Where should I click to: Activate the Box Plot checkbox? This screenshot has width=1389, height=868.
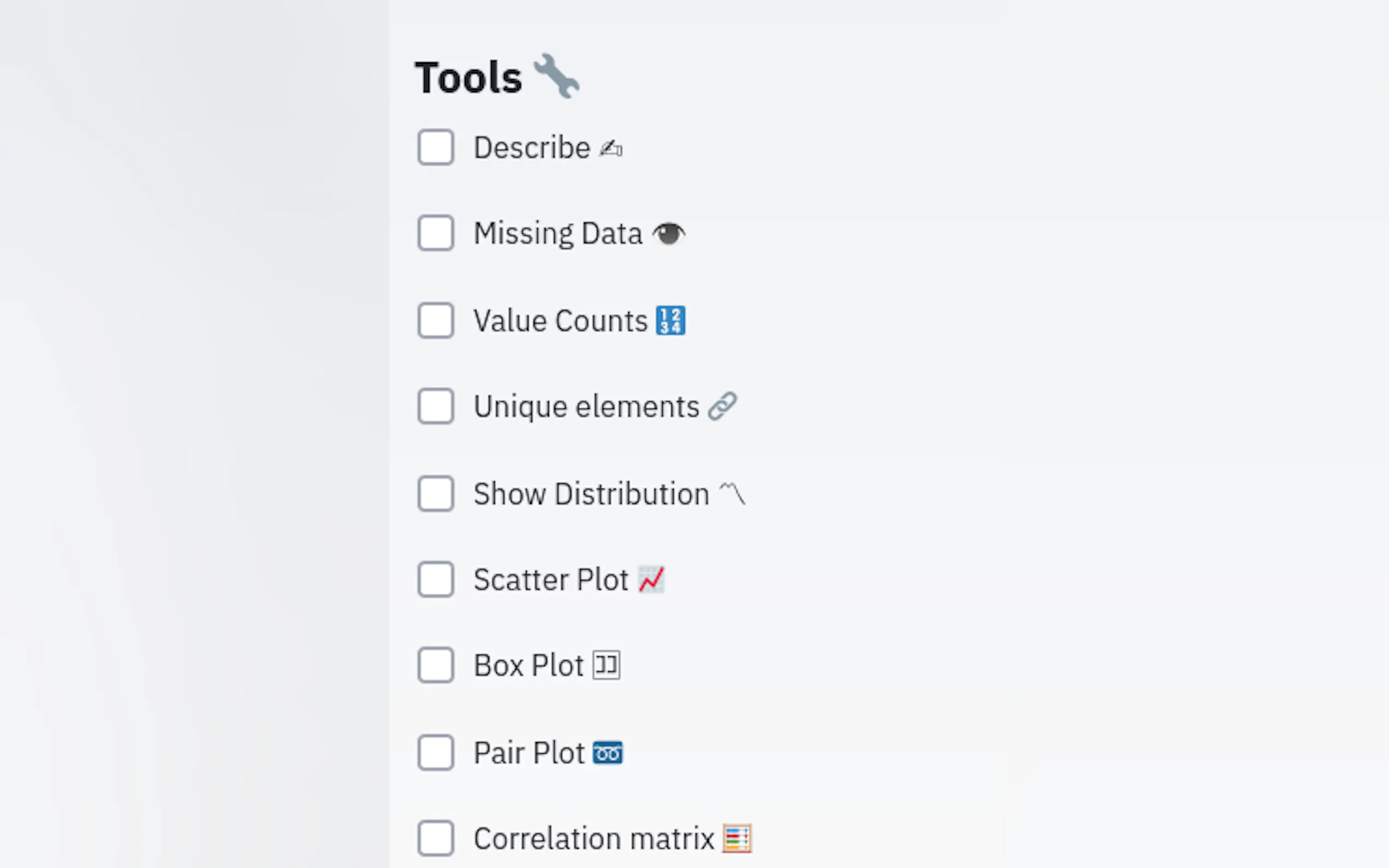coord(436,665)
